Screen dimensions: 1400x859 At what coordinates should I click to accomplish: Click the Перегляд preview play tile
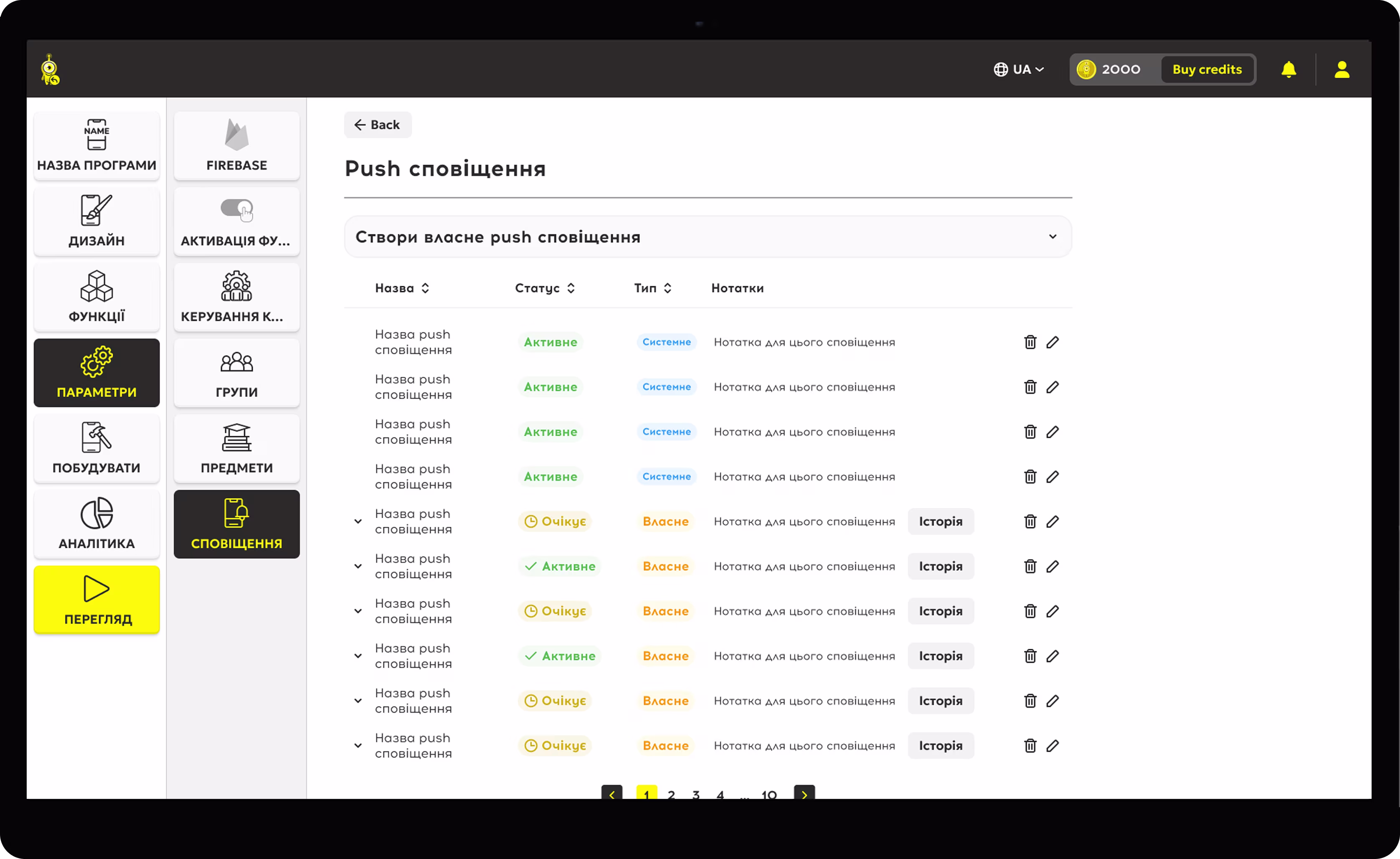tap(96, 599)
